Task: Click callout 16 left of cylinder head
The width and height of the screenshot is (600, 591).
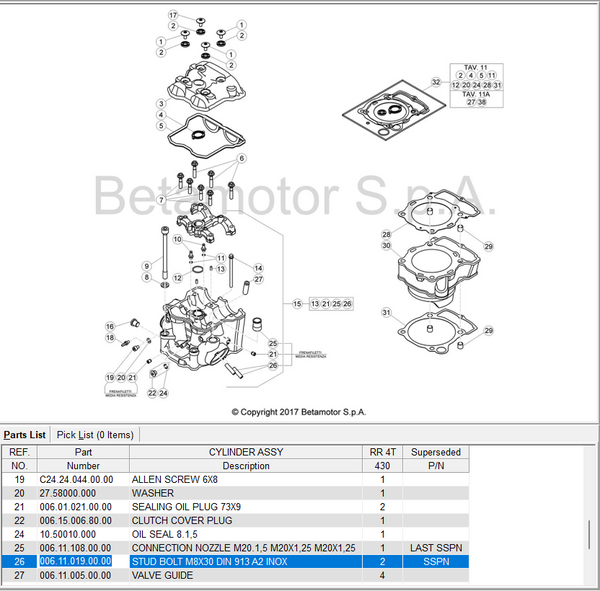Action: coord(110,326)
